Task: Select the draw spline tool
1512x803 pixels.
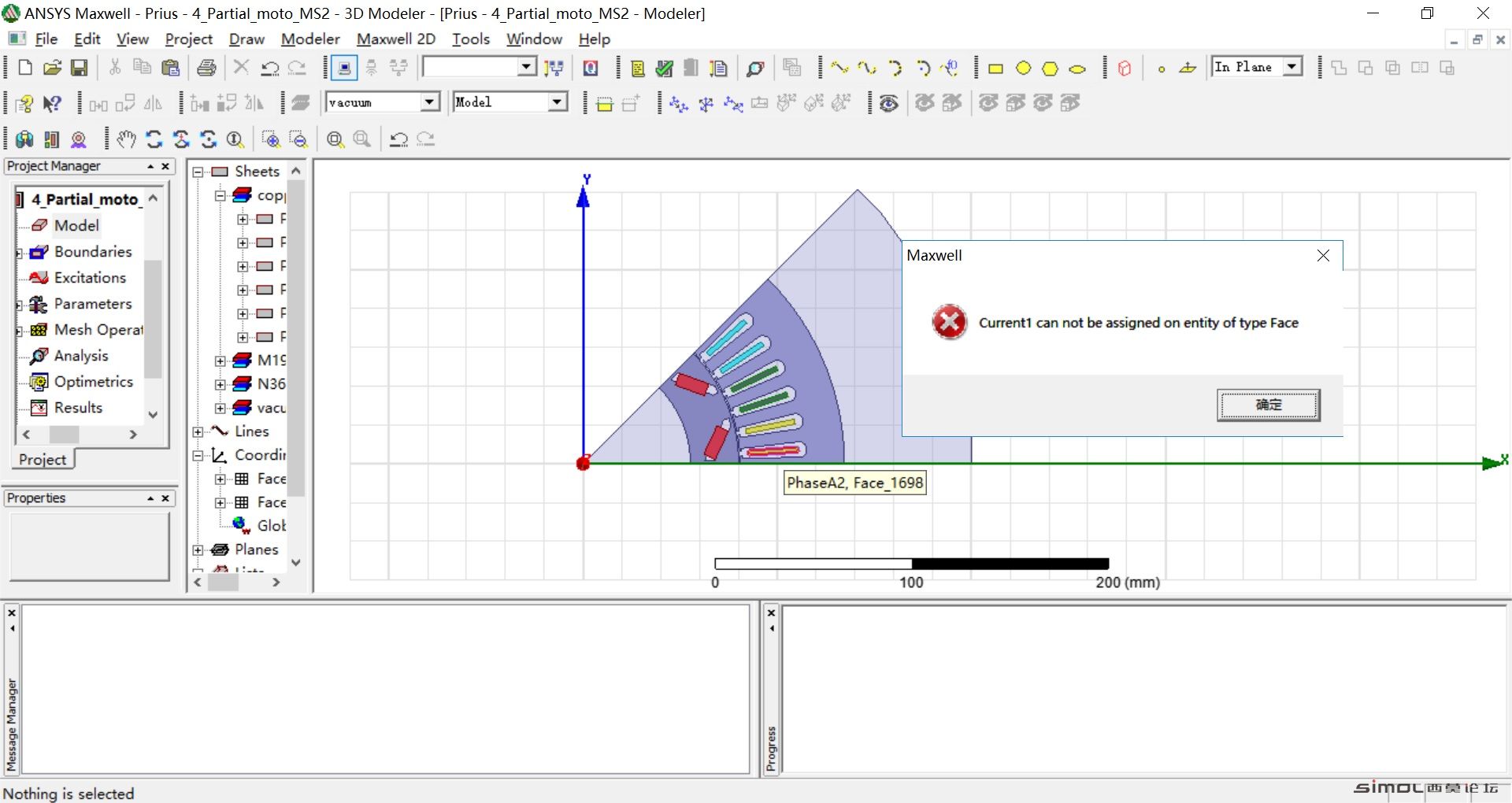Action: point(867,68)
